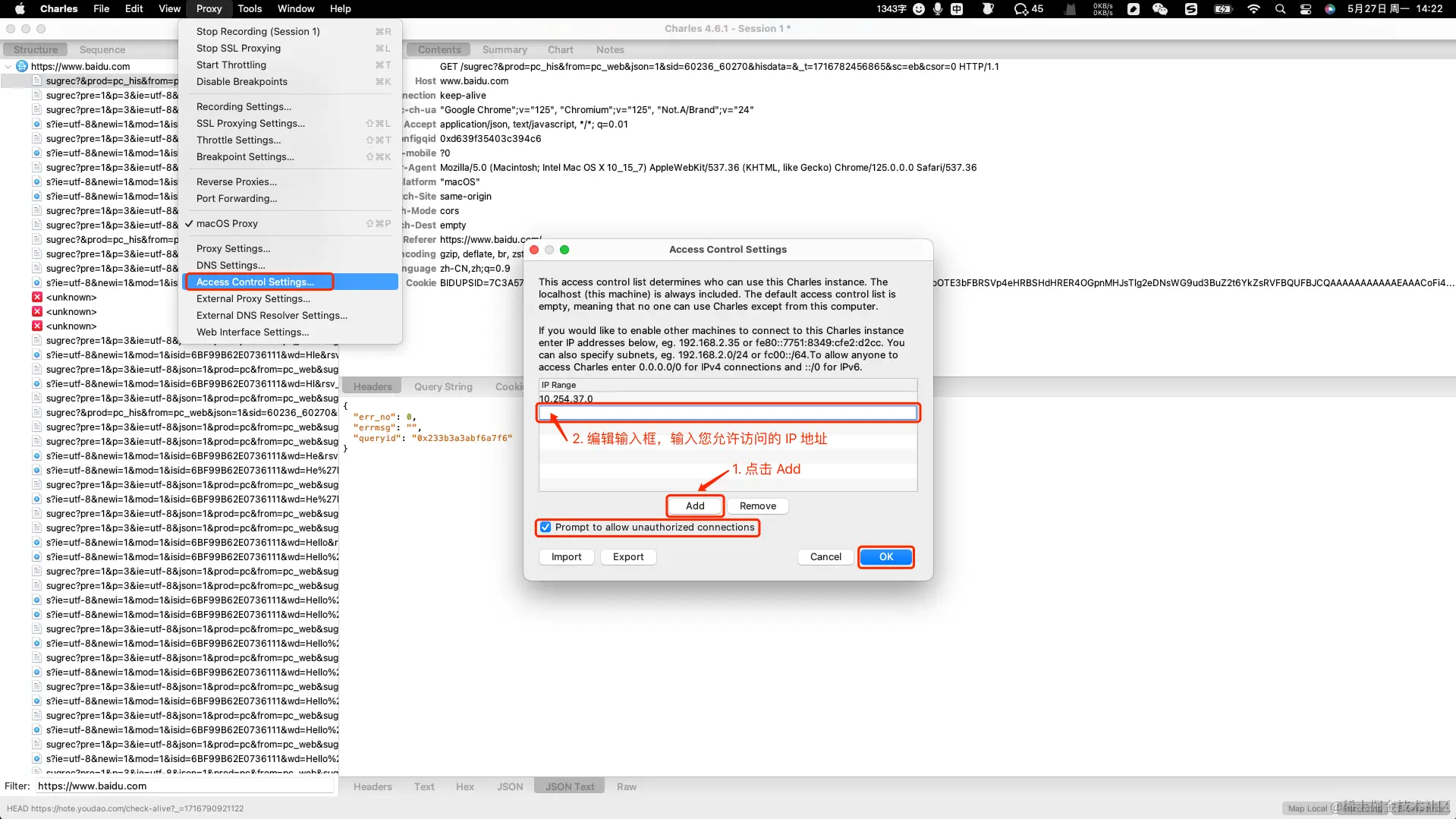Image resolution: width=1456 pixels, height=819 pixels.
Task: Open the Apple menu icon
Action: coord(20,9)
